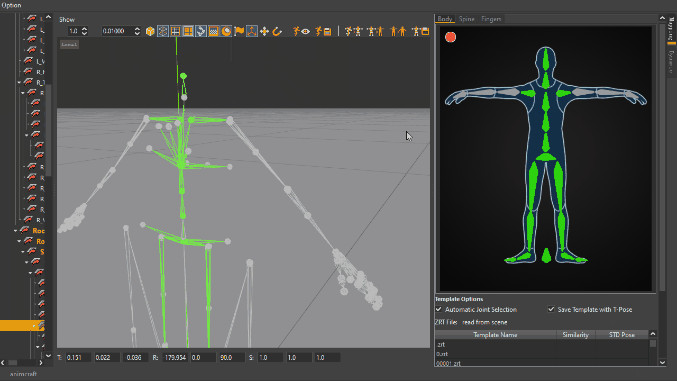This screenshot has width=677, height=381.
Task: Sort by the Similarity column header
Action: 576,335
